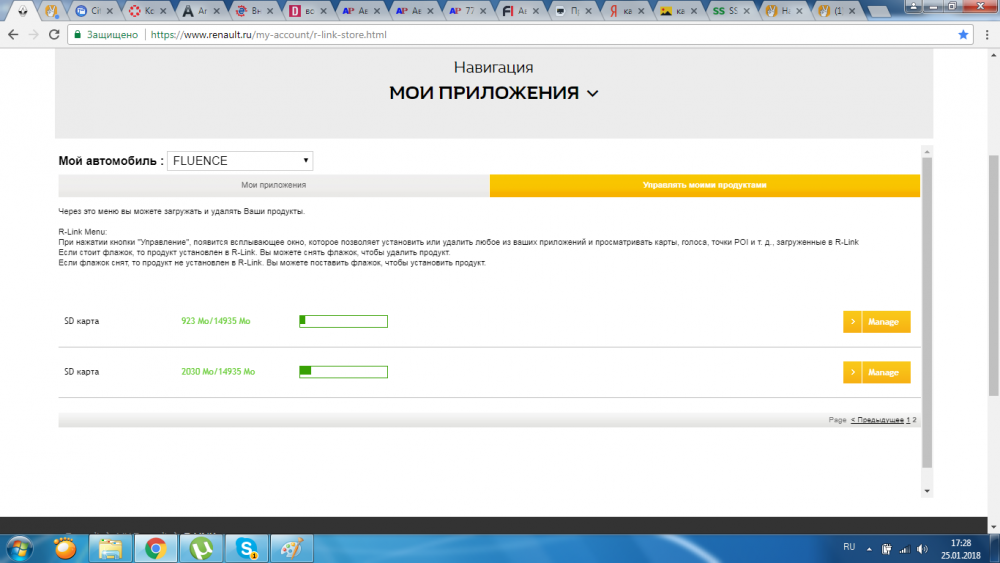The width and height of the screenshot is (1000, 563).
Task: Click the 'Навигация' heading
Action: [x=494, y=67]
